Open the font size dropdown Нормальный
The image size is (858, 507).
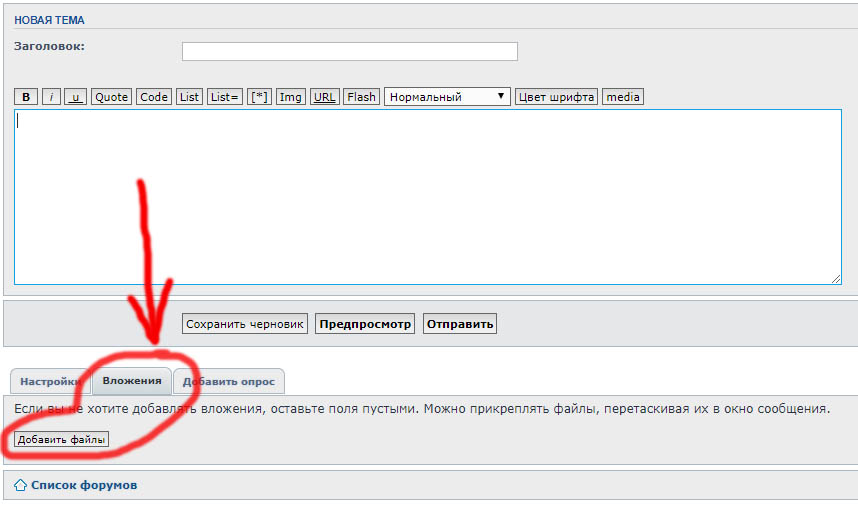(x=447, y=97)
